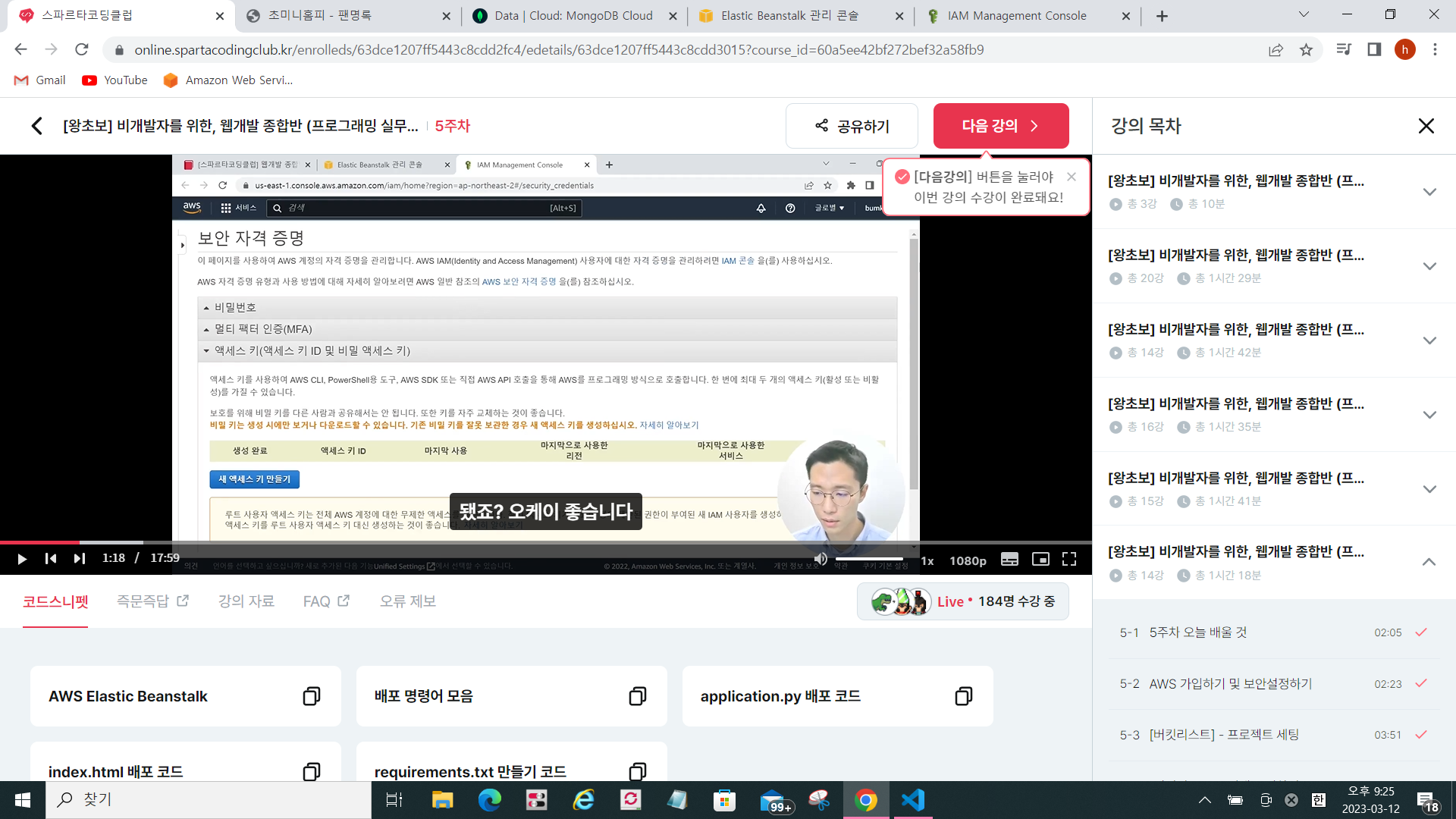Copy AWS Elastic Beanstalk snippet

pyautogui.click(x=312, y=696)
